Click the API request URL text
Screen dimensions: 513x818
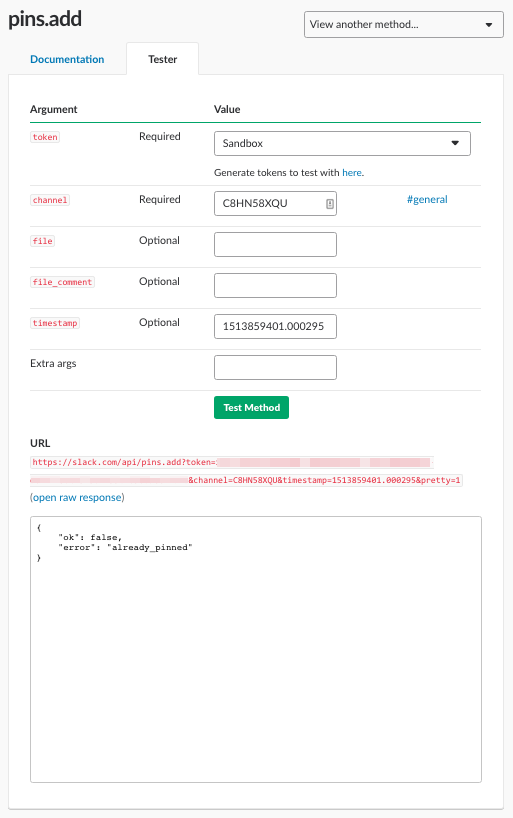point(246,471)
